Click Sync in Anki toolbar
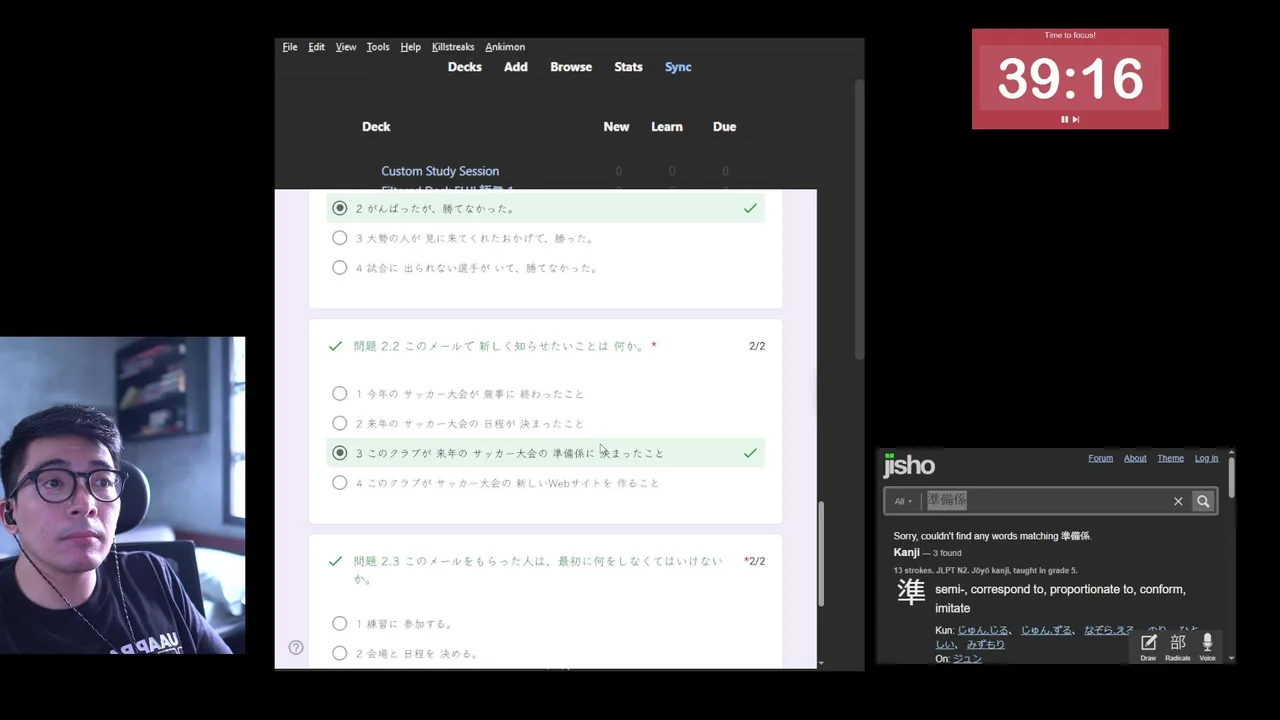Image resolution: width=1280 pixels, height=720 pixels. click(x=678, y=67)
